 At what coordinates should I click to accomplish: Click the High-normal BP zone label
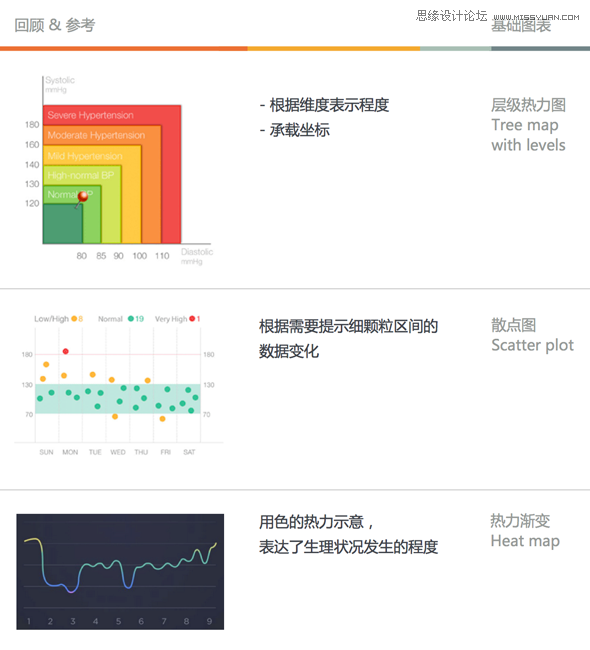80,175
